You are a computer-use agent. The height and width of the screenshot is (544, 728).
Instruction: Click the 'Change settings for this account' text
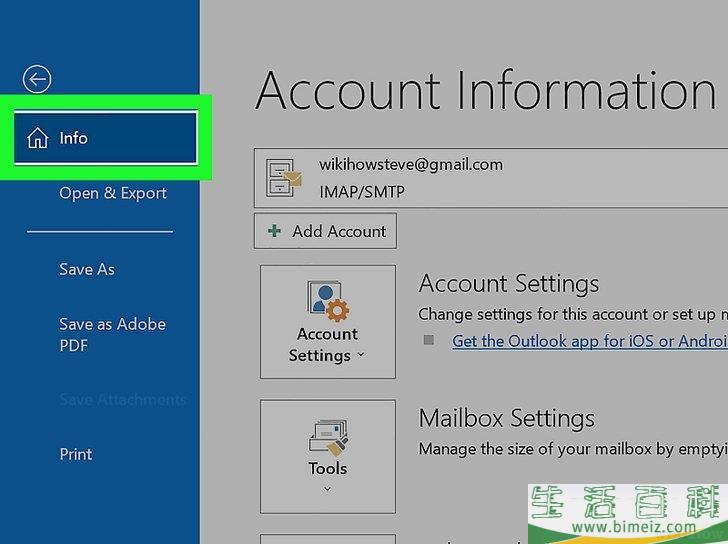coord(573,314)
